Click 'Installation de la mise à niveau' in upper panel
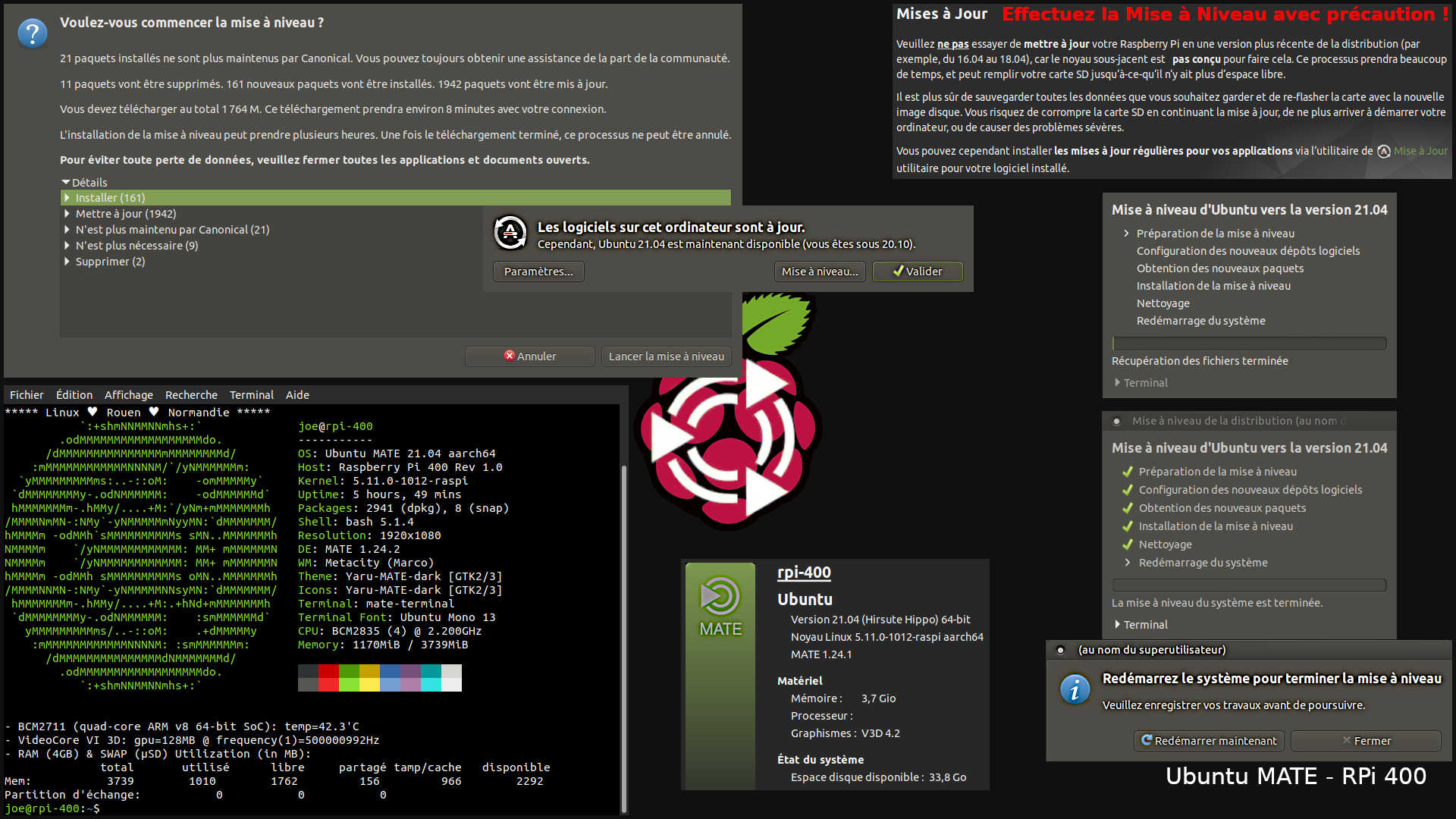This screenshot has height=819, width=1456. [x=1213, y=286]
